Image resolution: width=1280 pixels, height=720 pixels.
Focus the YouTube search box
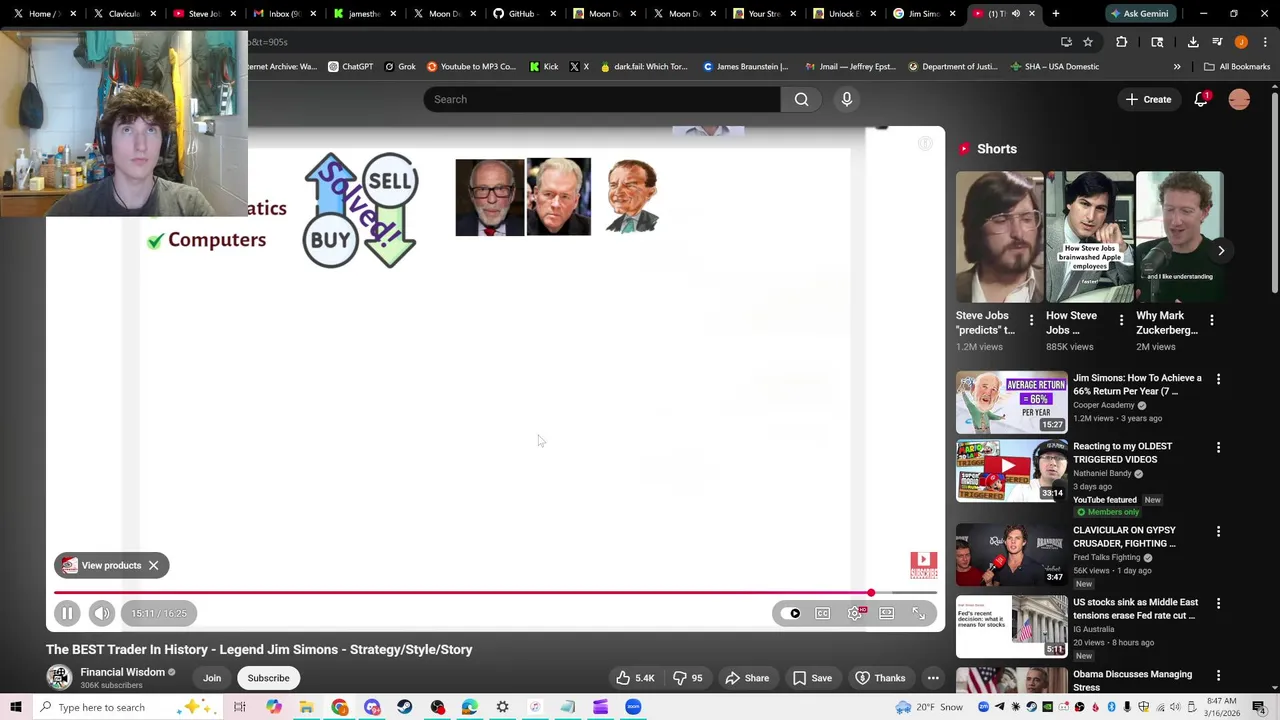(x=602, y=99)
